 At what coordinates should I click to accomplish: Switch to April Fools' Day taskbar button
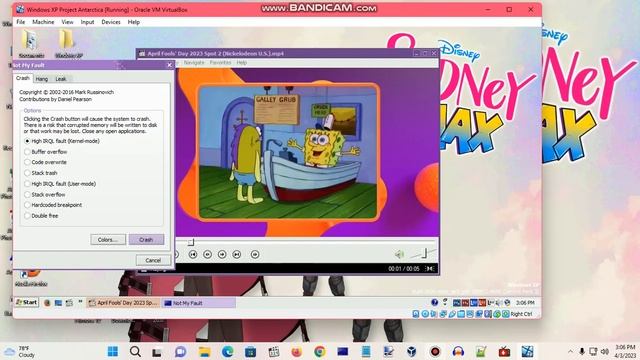[x=123, y=303]
